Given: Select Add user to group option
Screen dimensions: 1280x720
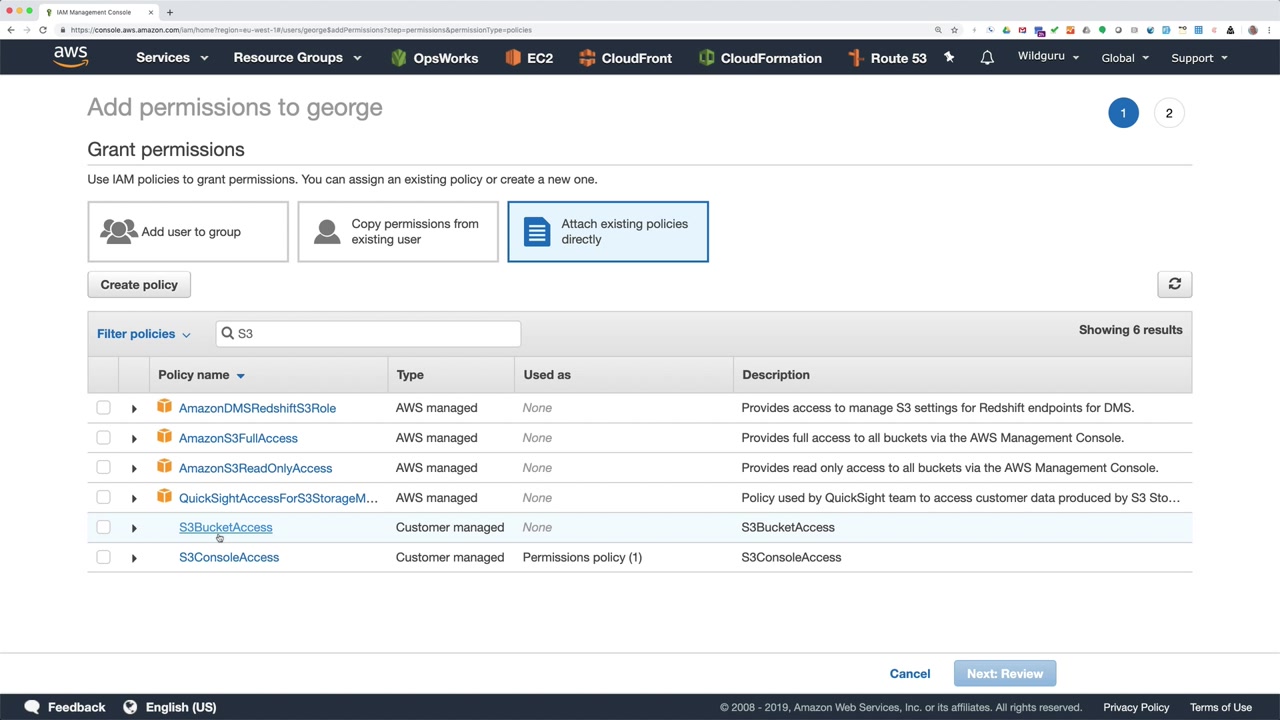Looking at the screenshot, I should pos(188,232).
